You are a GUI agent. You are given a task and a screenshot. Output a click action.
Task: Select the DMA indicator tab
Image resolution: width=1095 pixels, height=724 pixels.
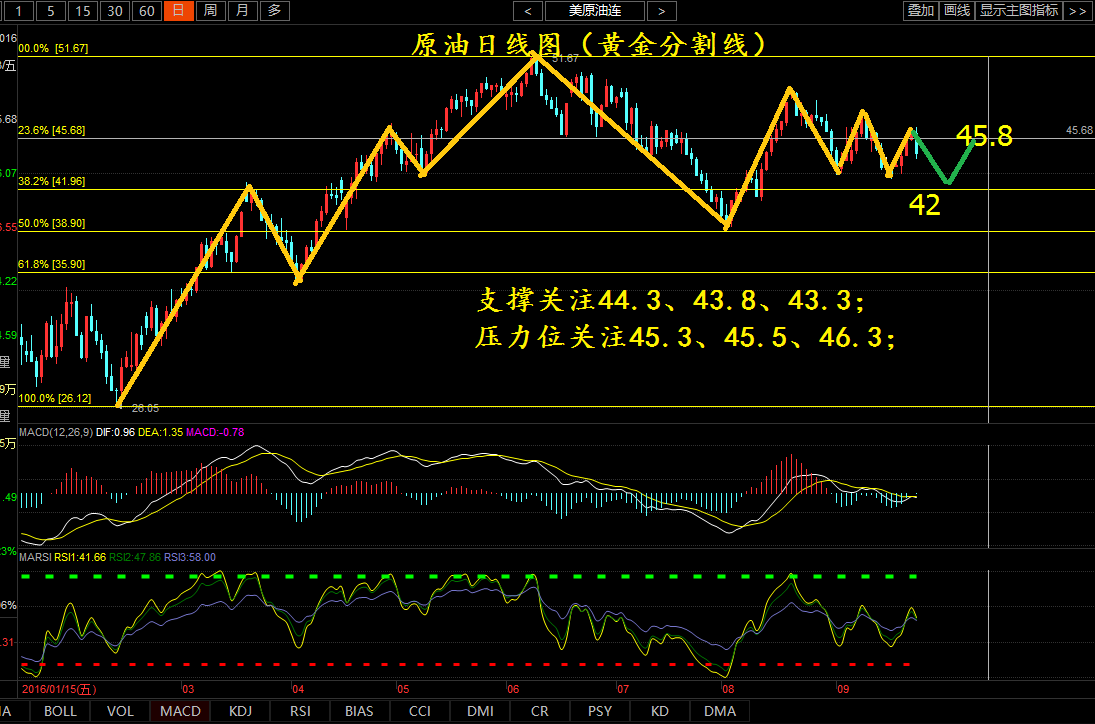tap(720, 712)
